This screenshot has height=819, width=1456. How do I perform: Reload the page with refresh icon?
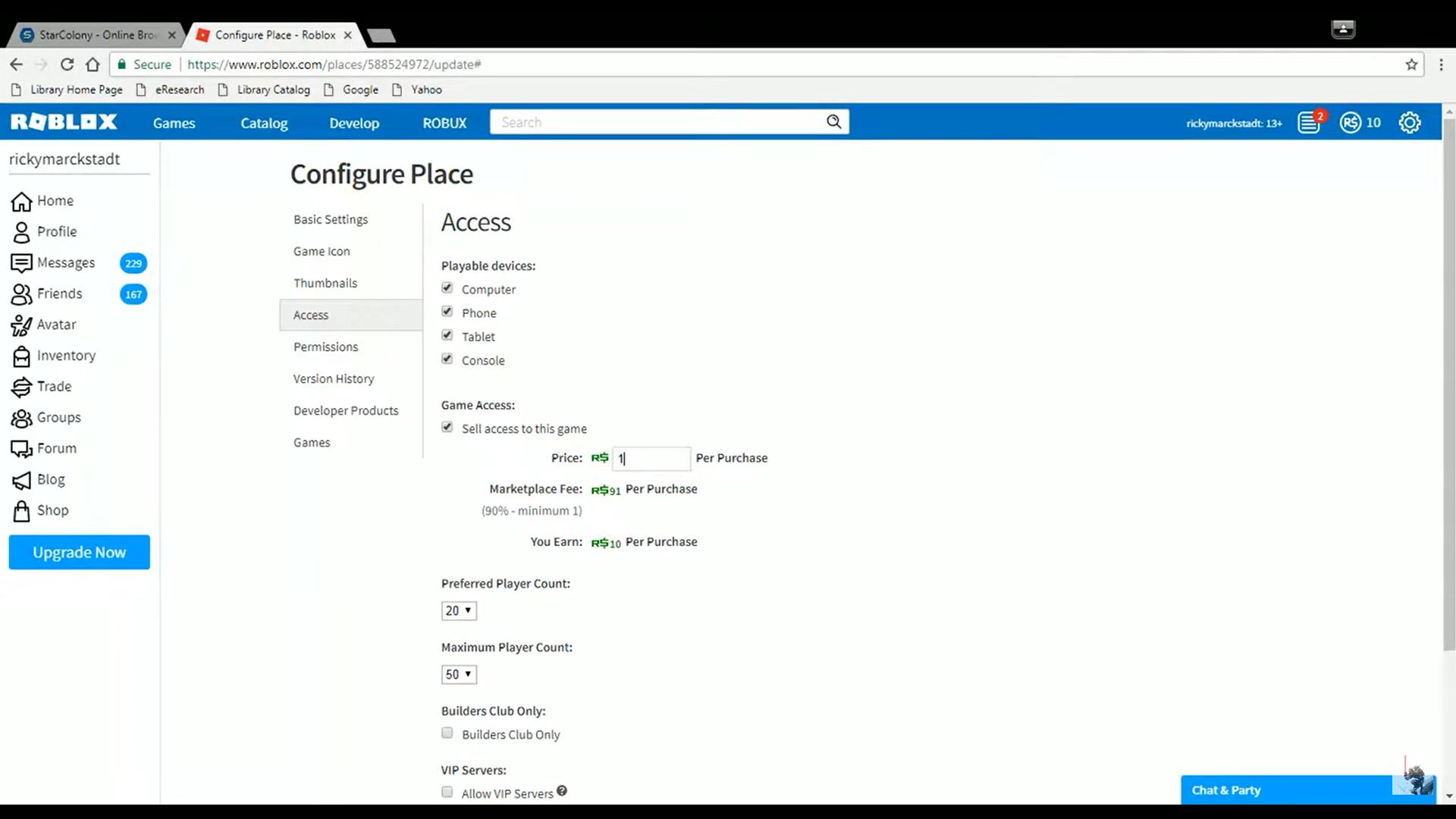click(67, 64)
